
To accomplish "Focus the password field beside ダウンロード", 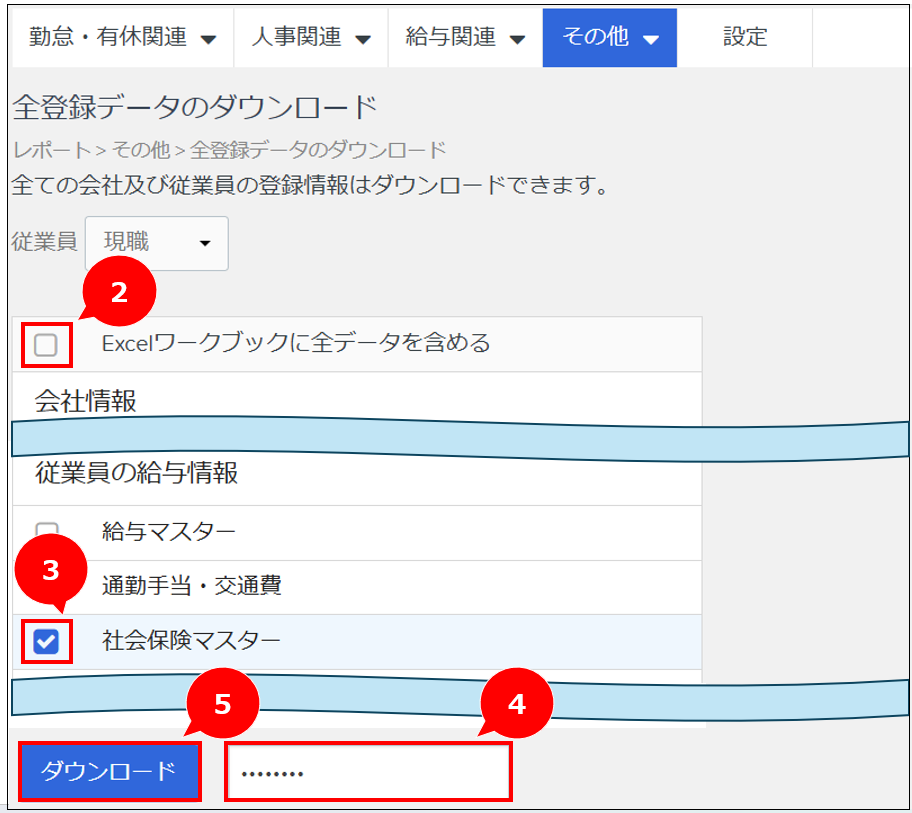I will (x=368, y=772).
